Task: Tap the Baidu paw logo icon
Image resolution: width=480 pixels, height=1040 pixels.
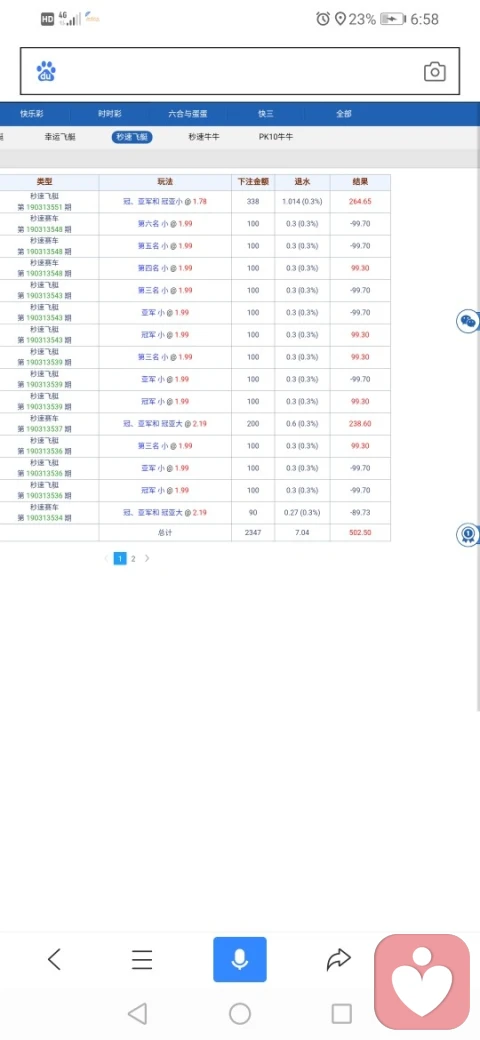Action: point(46,72)
